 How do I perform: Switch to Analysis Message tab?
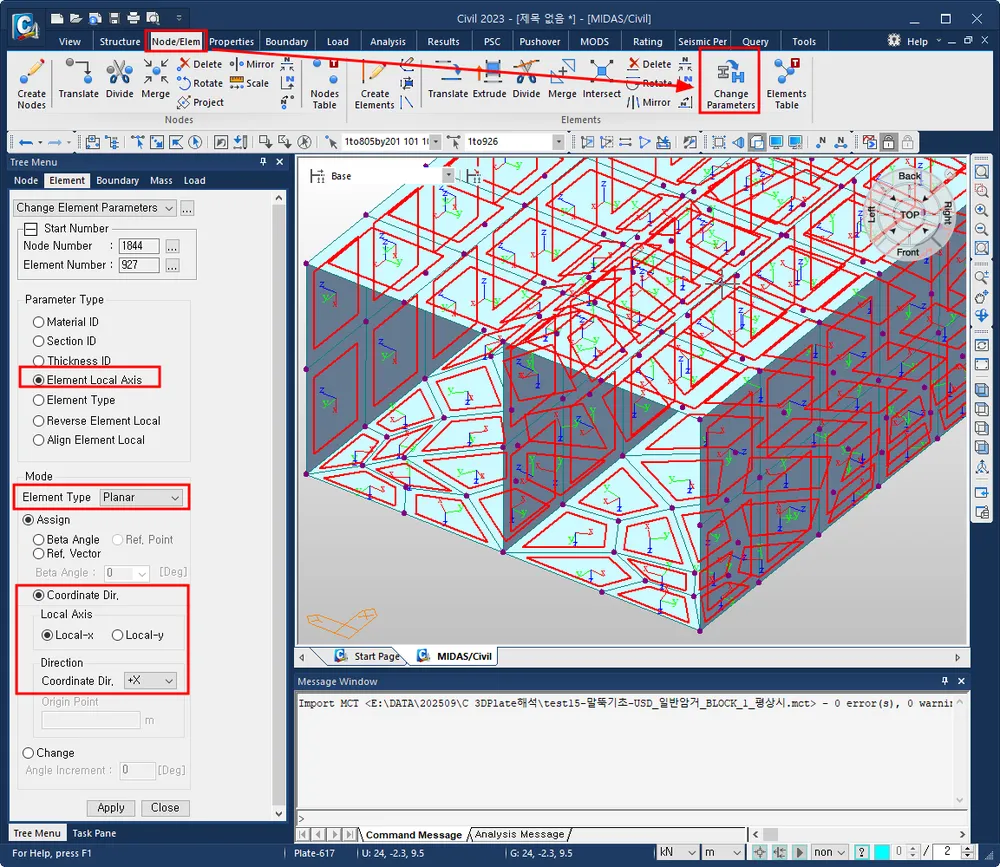[x=519, y=834]
